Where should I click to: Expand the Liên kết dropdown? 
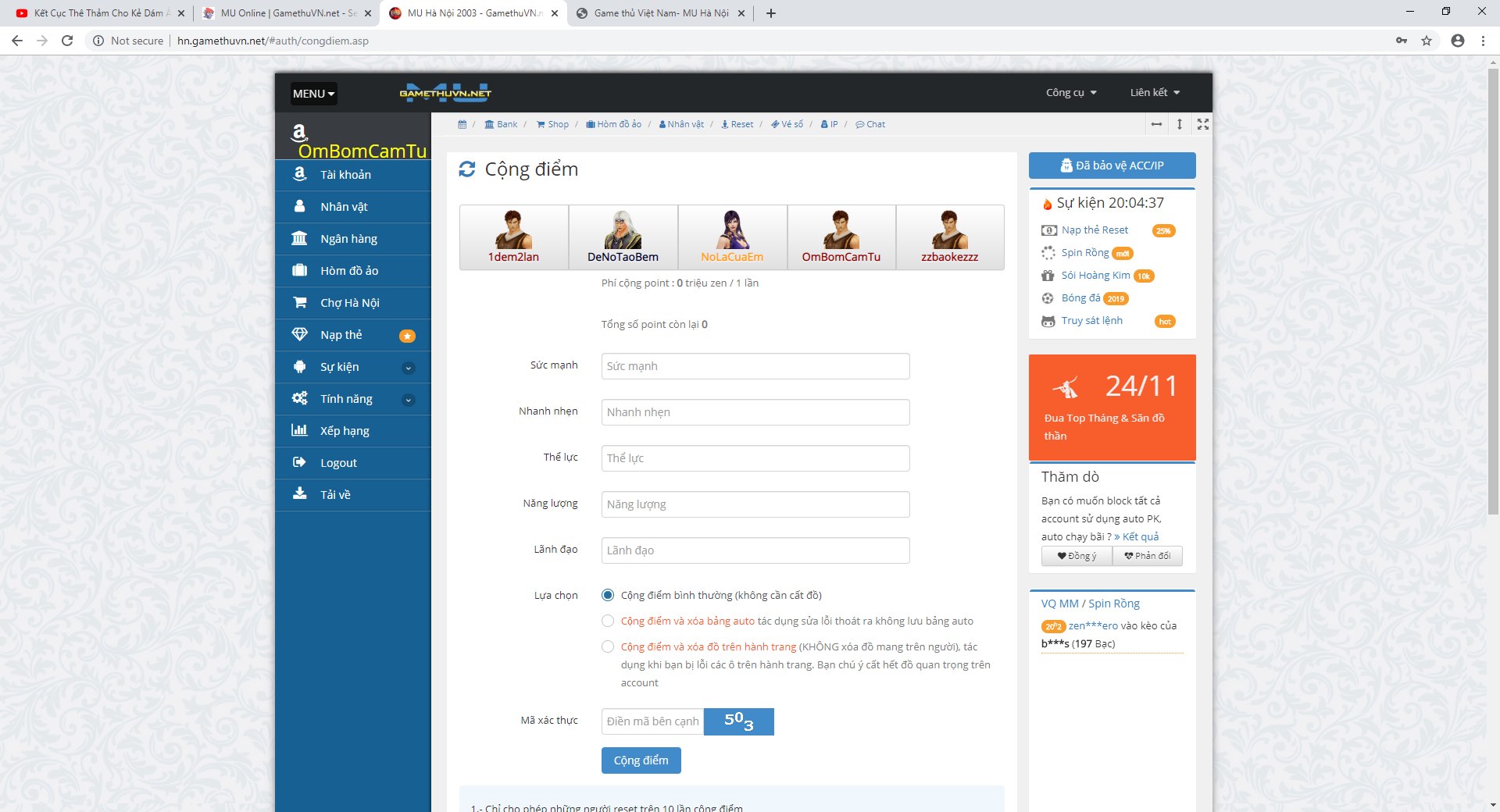coord(1154,92)
